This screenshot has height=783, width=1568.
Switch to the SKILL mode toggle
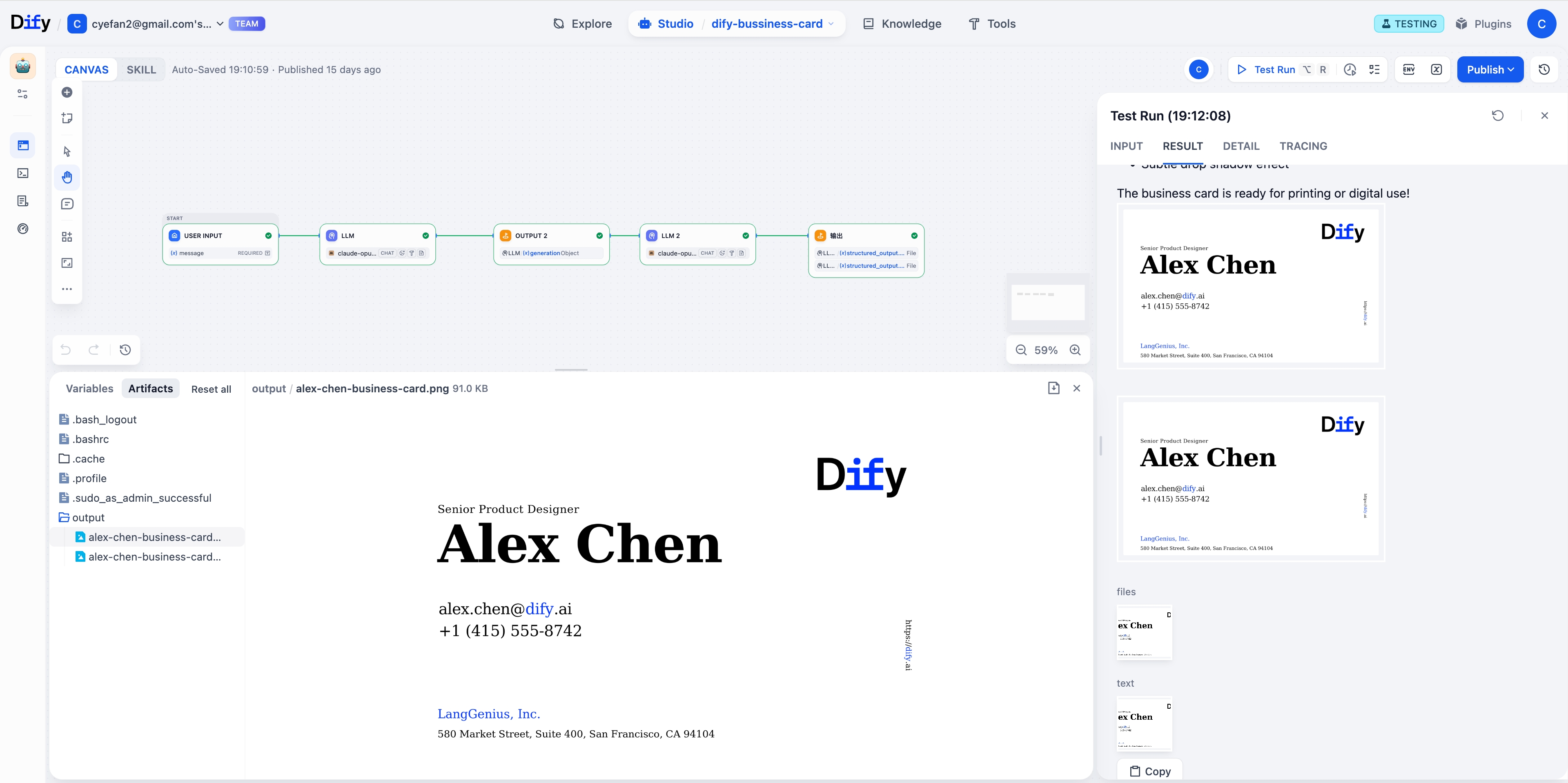141,69
